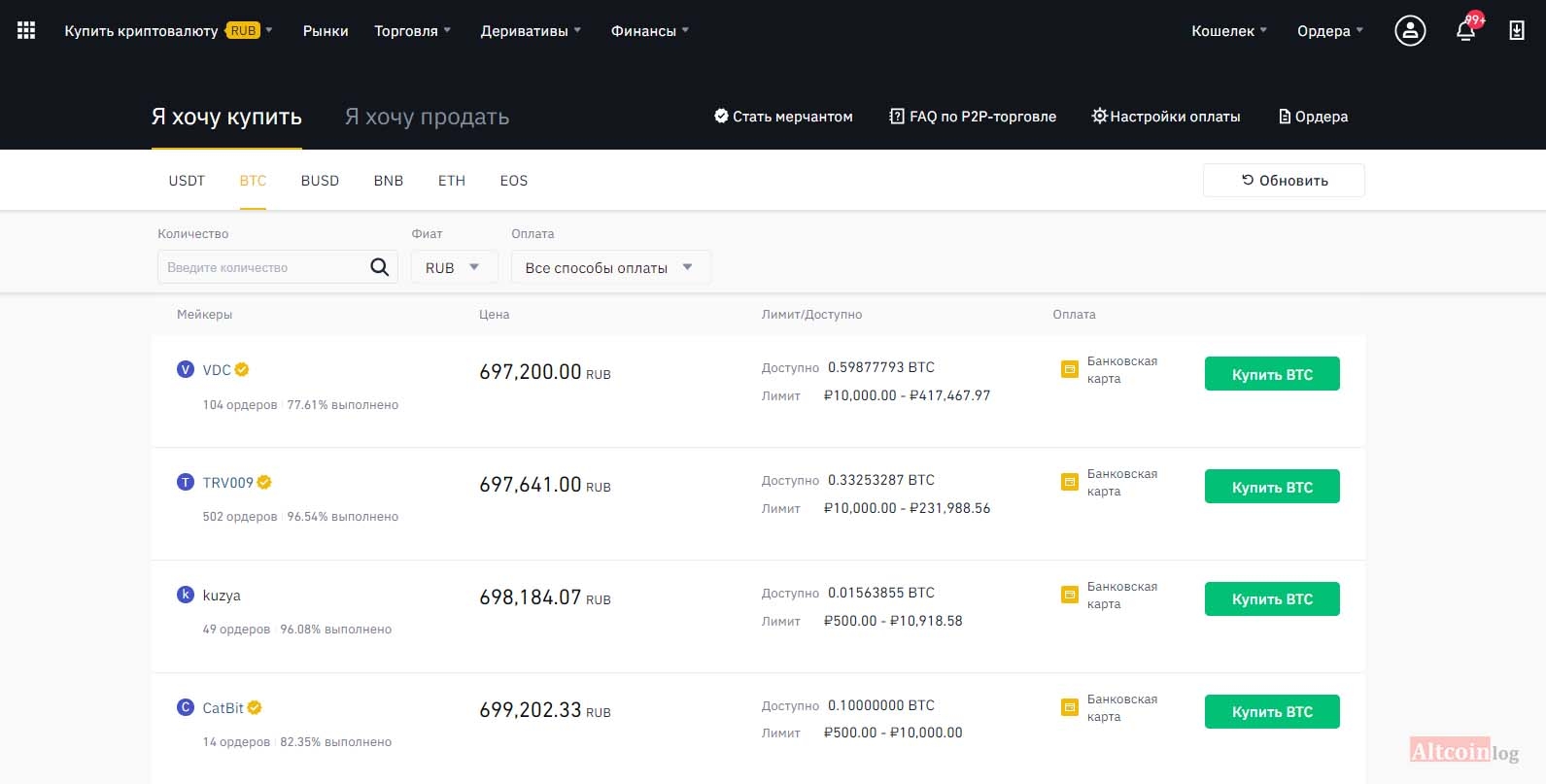Open maker name CatBit
Screen dimensions: 1546x784
pyautogui.click(x=223, y=708)
